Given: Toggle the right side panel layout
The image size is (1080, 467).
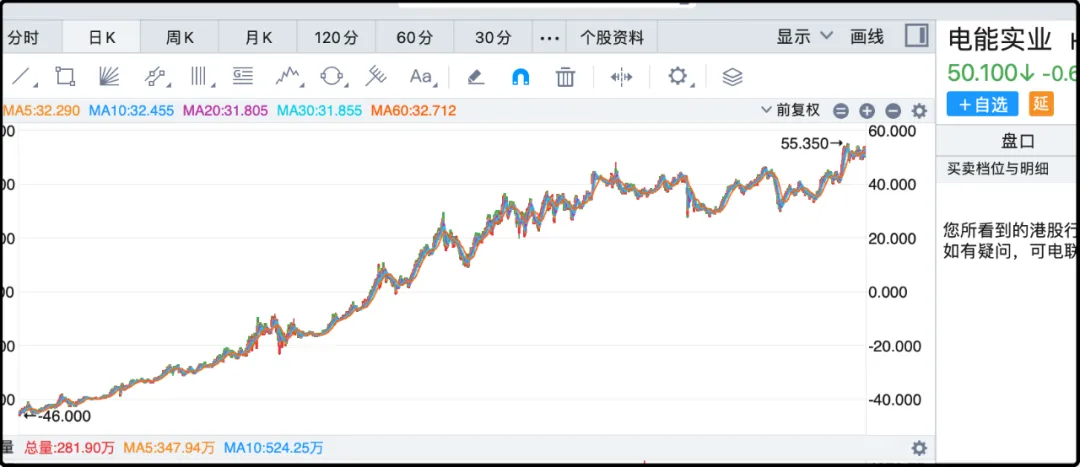Looking at the screenshot, I should click(x=916, y=37).
